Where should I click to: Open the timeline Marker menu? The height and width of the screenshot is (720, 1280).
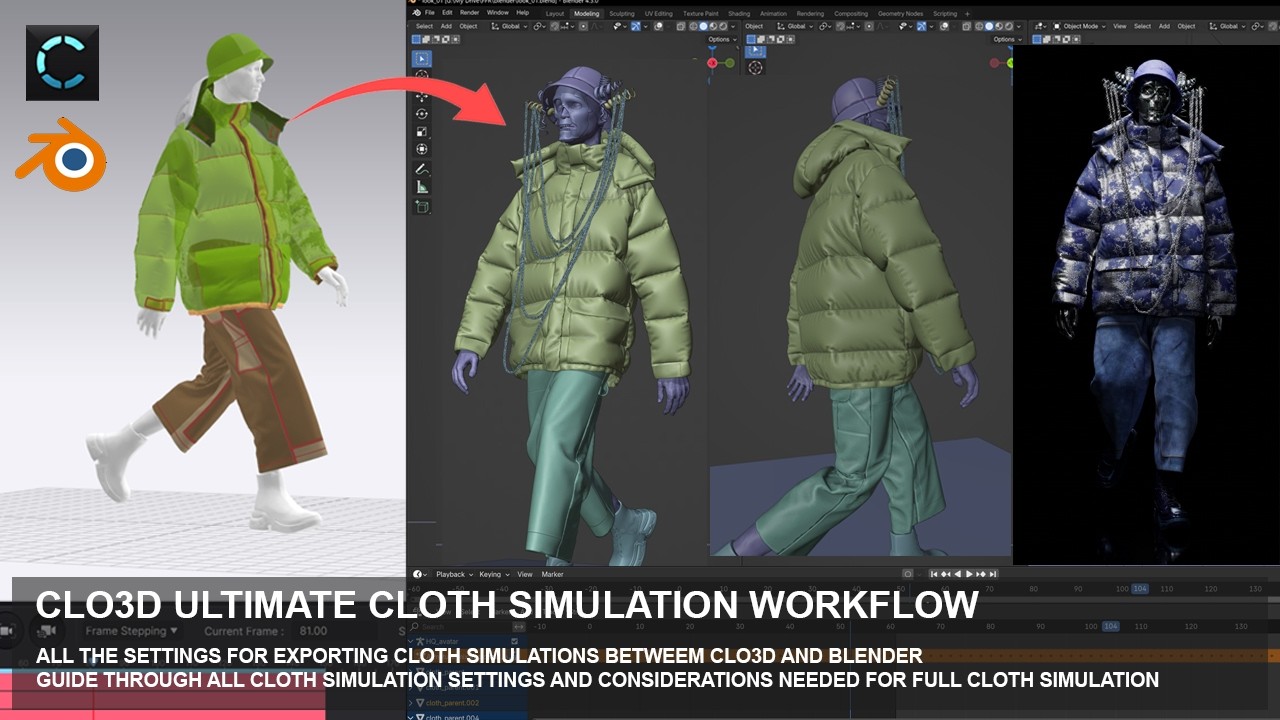coord(553,574)
